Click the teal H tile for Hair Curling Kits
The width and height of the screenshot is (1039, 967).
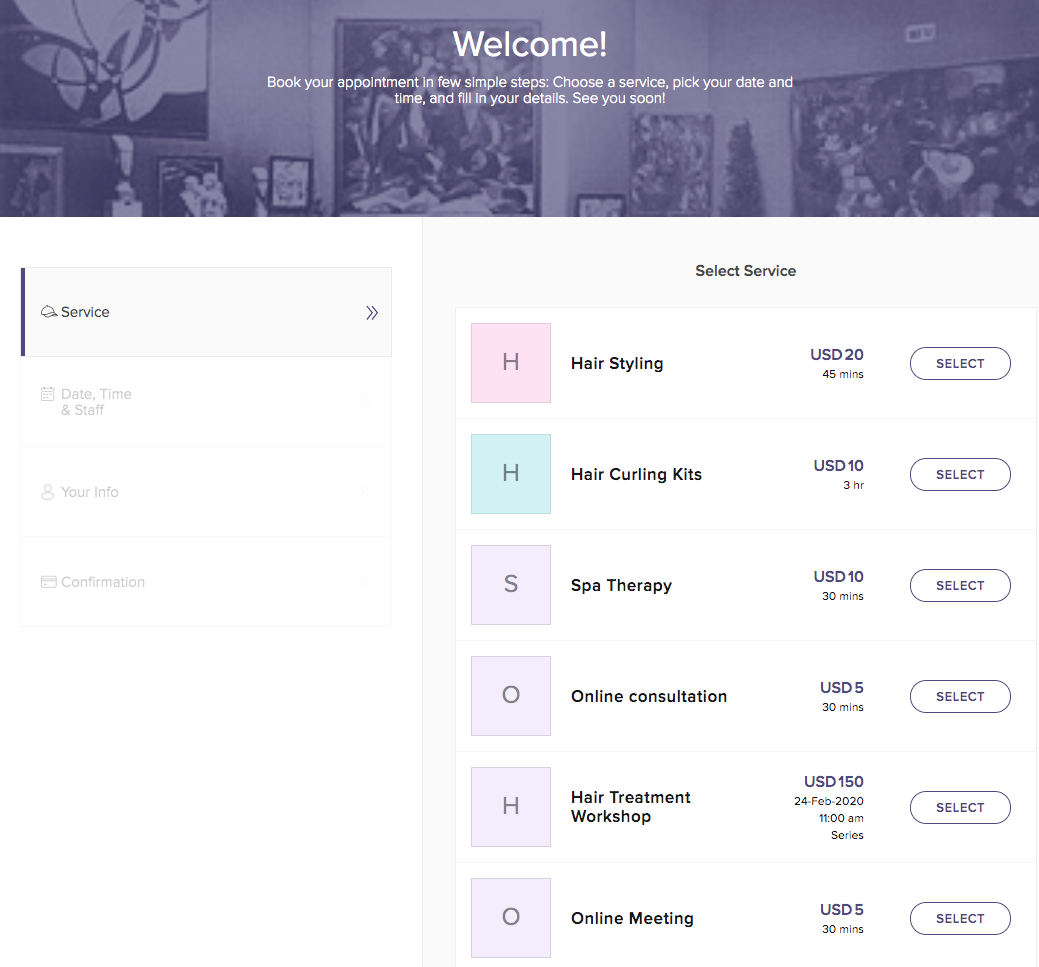[511, 474]
